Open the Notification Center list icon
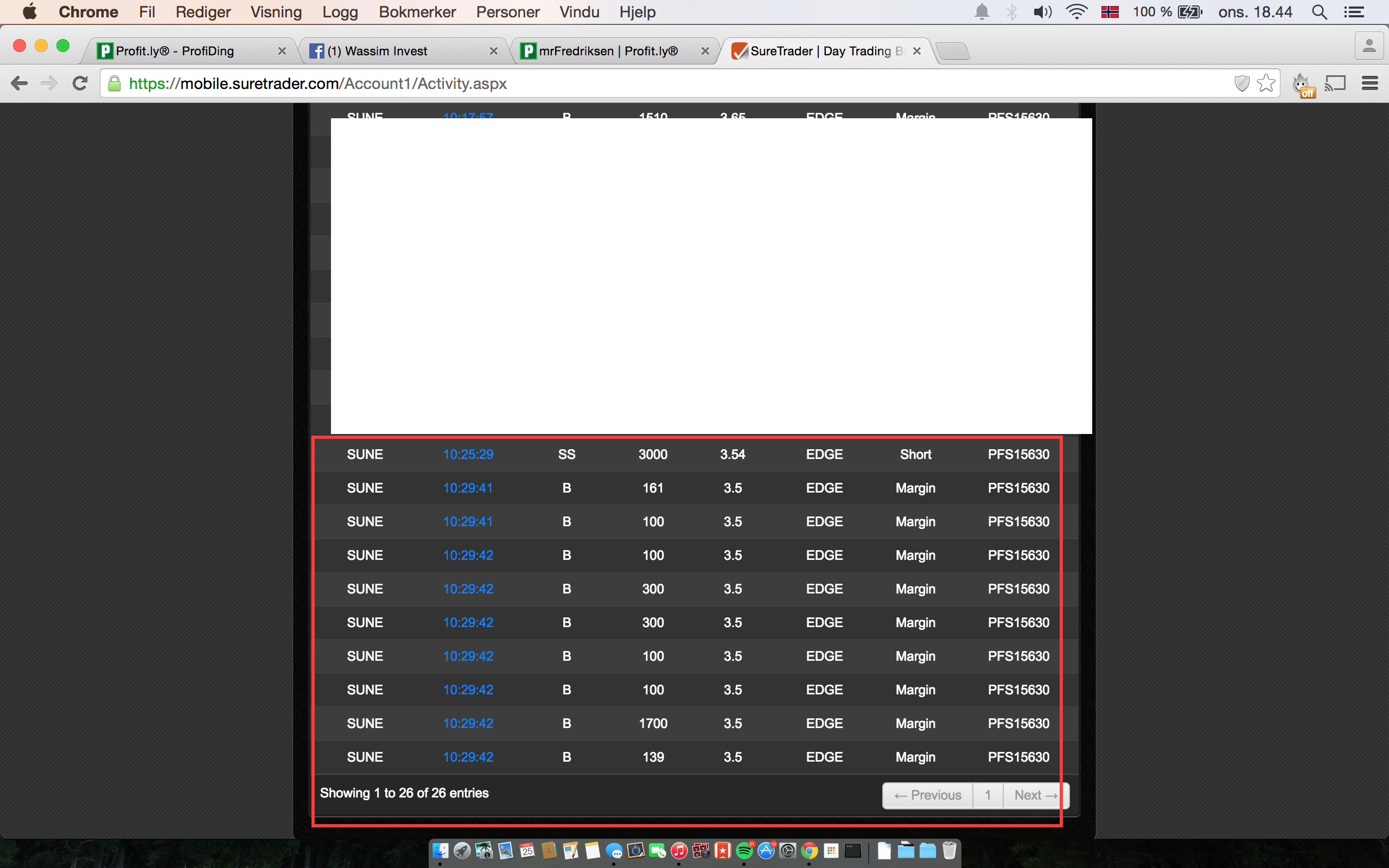The width and height of the screenshot is (1389, 868). (1354, 12)
